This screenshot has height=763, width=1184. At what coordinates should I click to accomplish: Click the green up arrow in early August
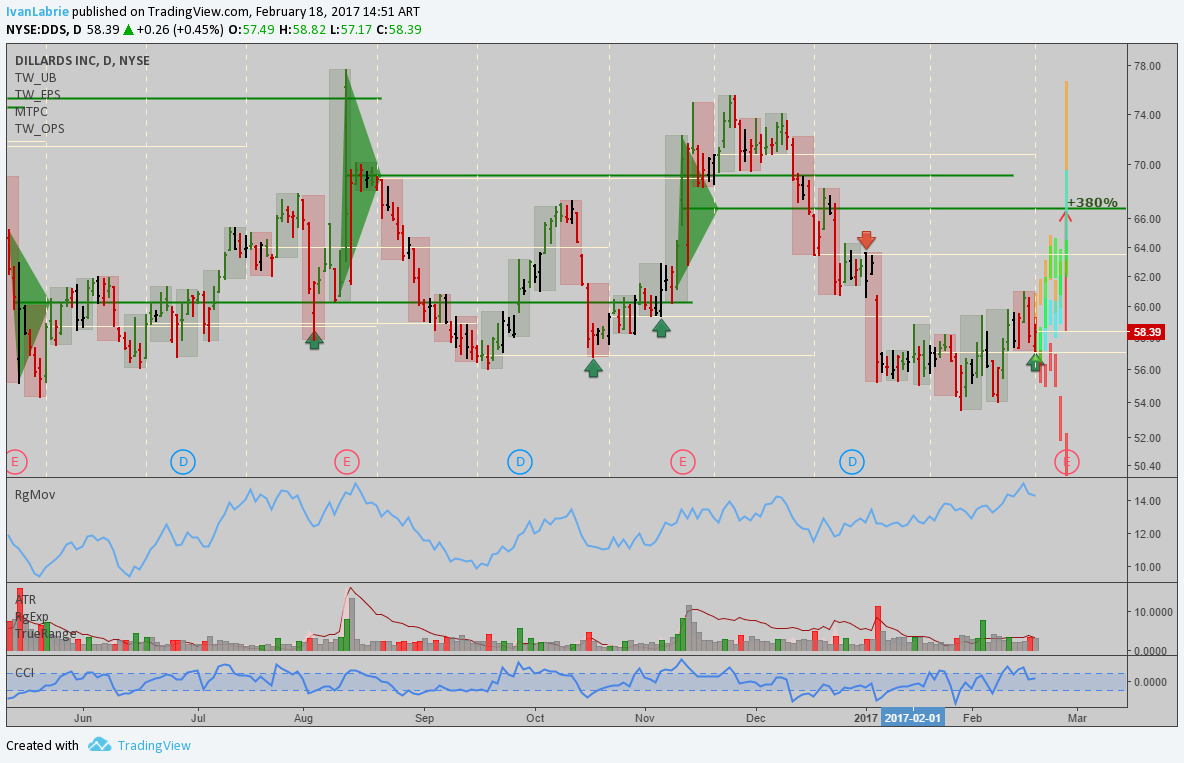click(314, 340)
